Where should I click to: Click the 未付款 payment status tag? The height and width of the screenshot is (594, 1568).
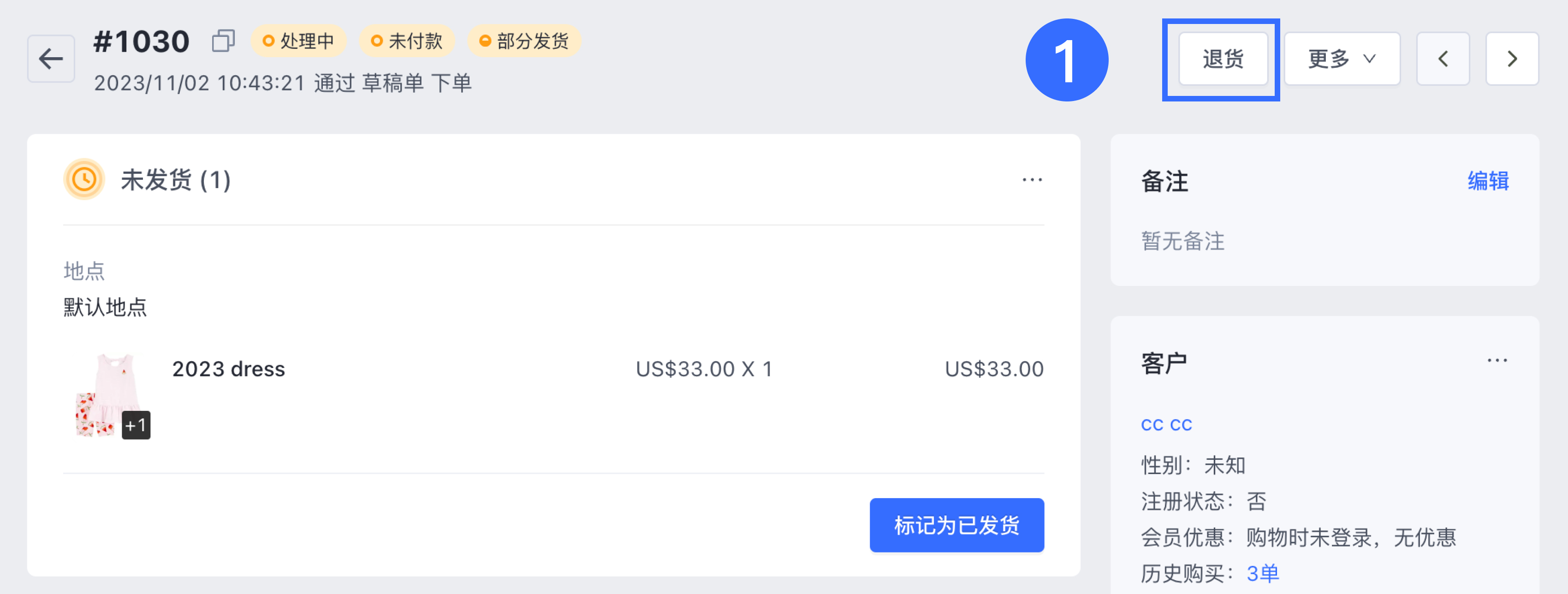[407, 41]
